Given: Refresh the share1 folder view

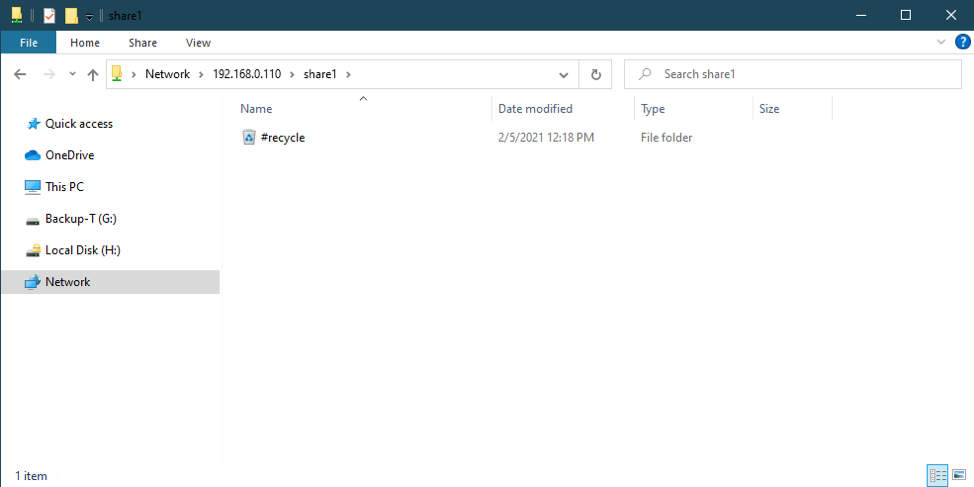Looking at the screenshot, I should click(x=596, y=75).
